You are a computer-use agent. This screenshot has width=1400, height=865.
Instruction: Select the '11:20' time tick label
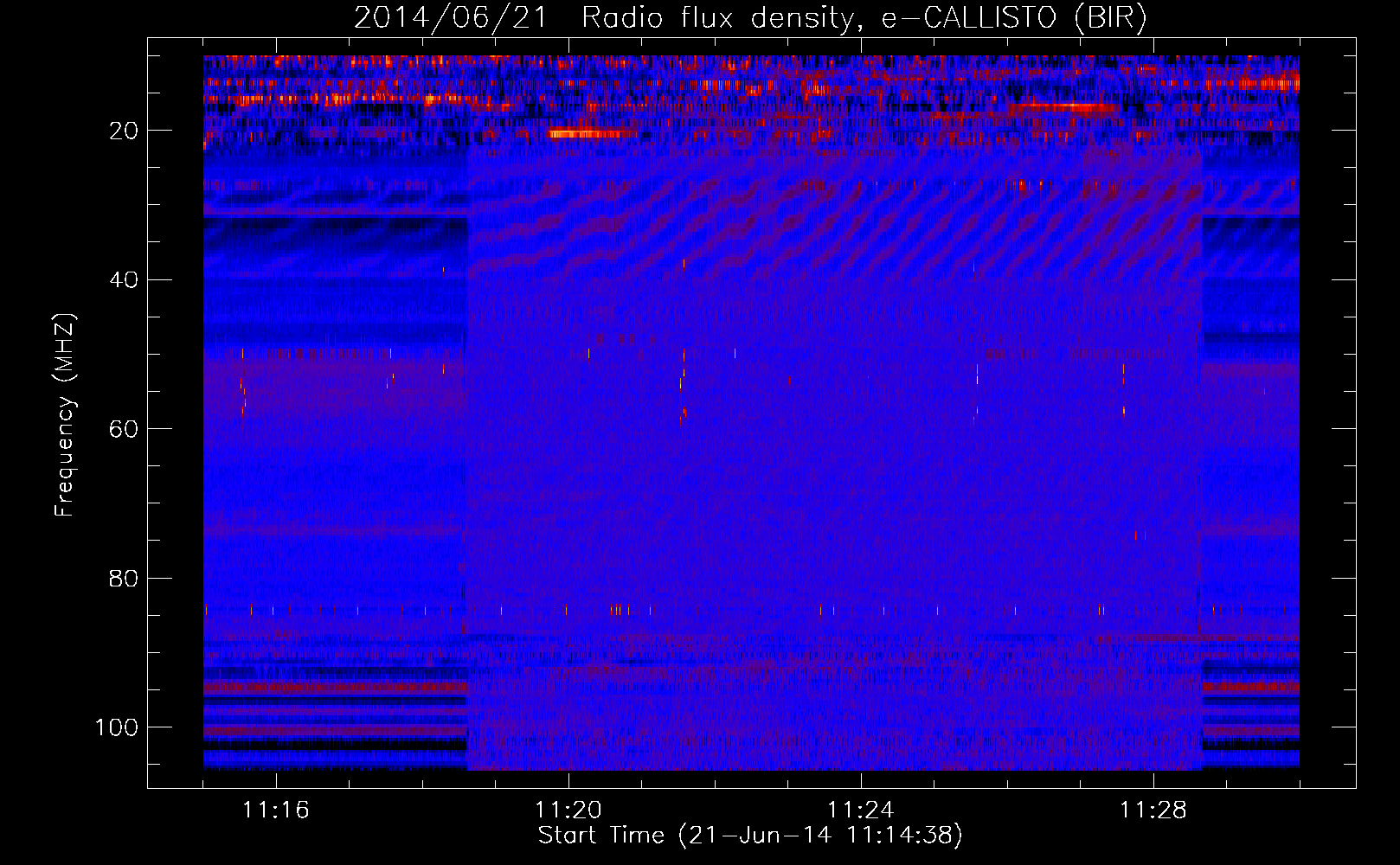[568, 811]
